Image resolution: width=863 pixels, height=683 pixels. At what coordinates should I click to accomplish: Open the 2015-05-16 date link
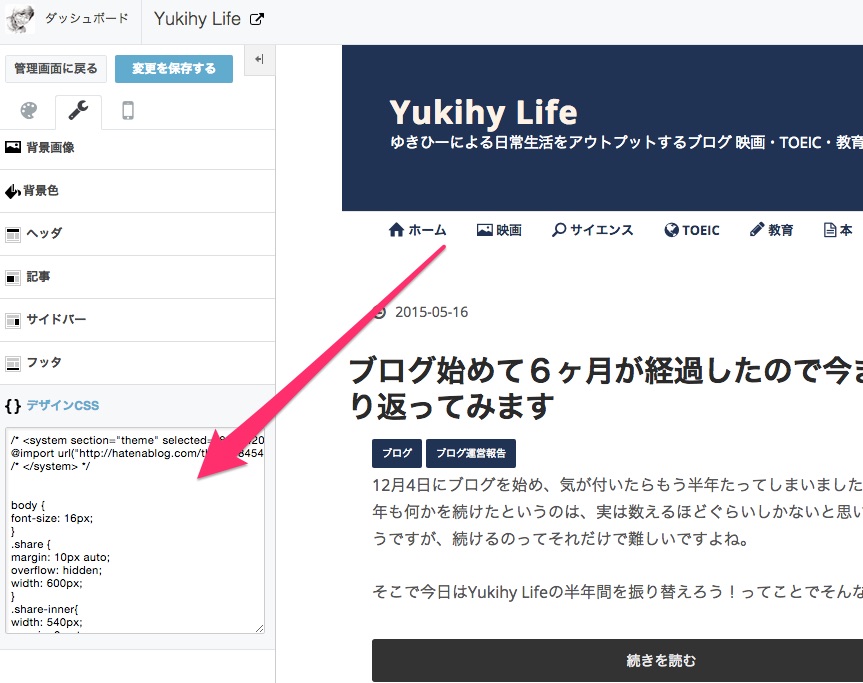point(432,313)
